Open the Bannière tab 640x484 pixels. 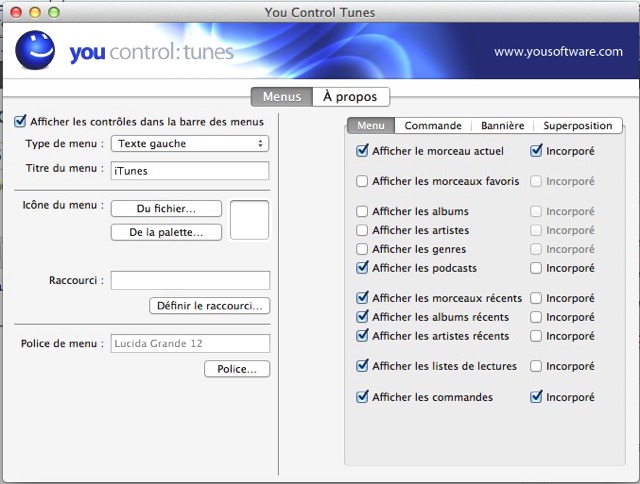502,126
